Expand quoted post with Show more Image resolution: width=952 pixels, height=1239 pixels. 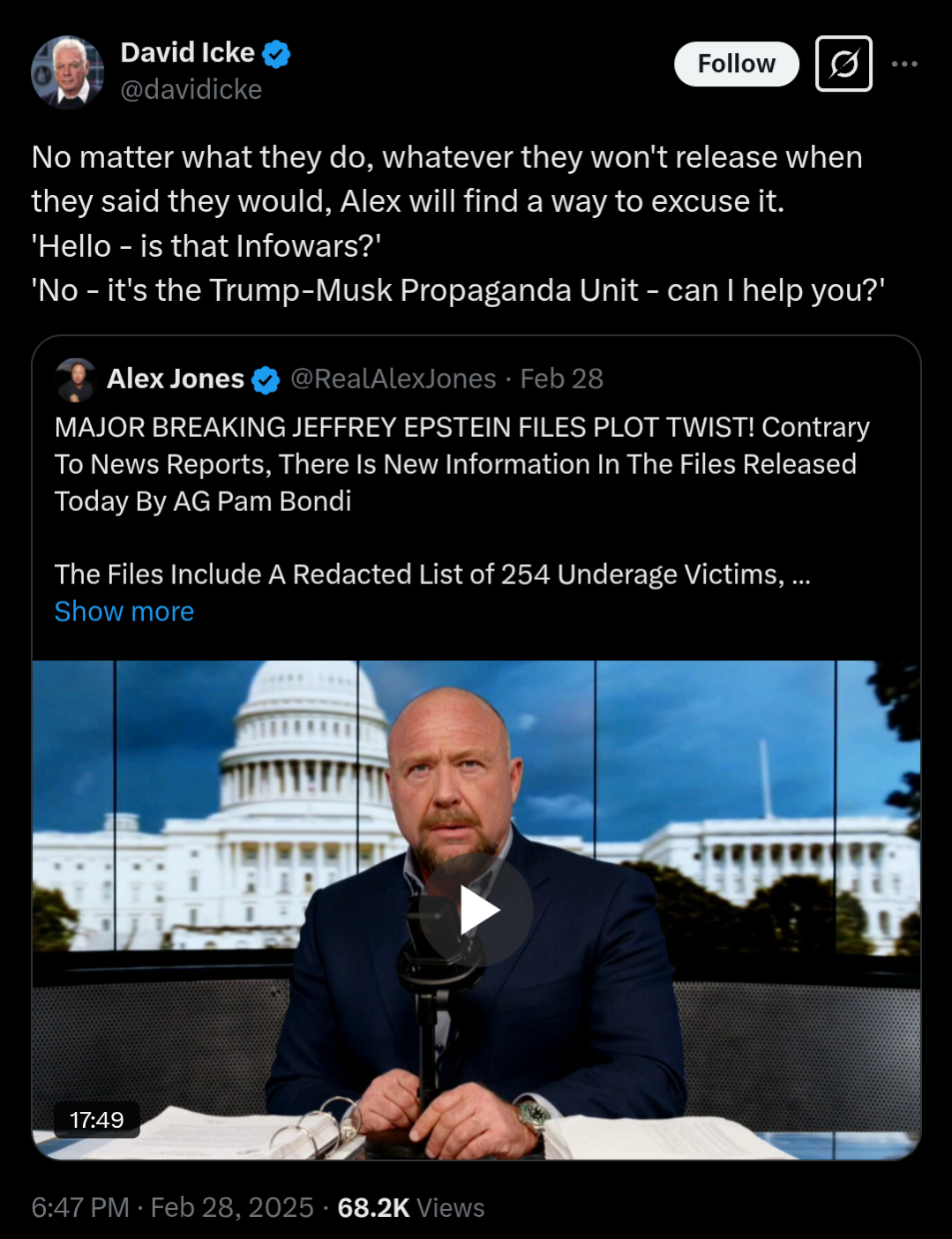(124, 612)
